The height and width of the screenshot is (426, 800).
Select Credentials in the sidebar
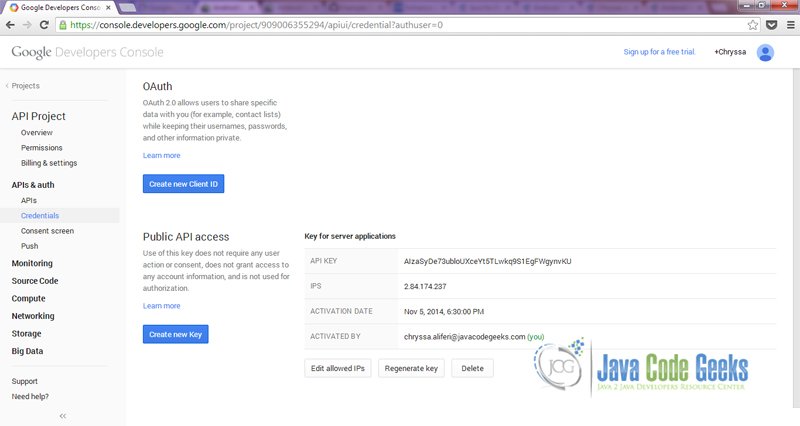40,216
